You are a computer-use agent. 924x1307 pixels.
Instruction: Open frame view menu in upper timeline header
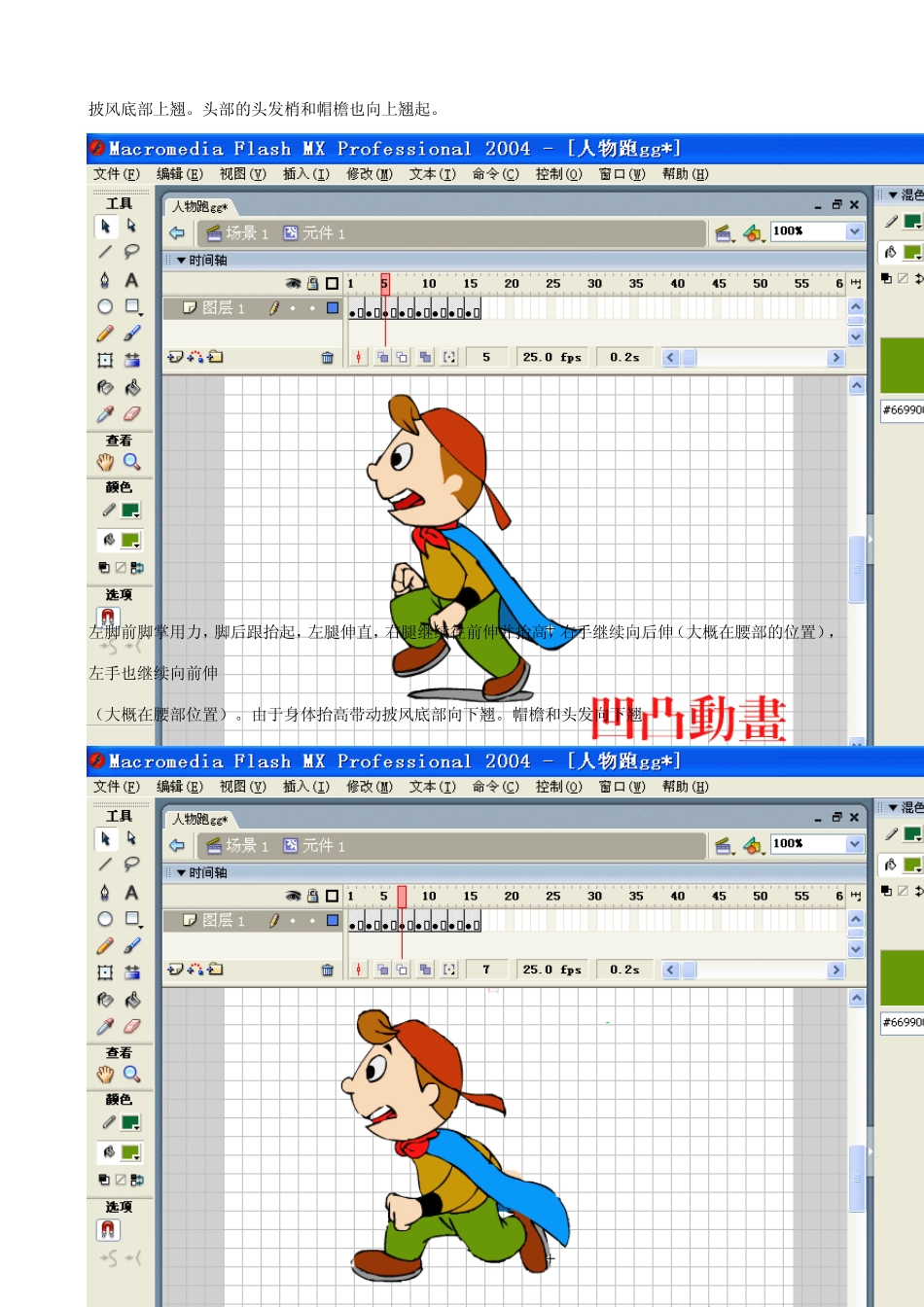(856, 283)
